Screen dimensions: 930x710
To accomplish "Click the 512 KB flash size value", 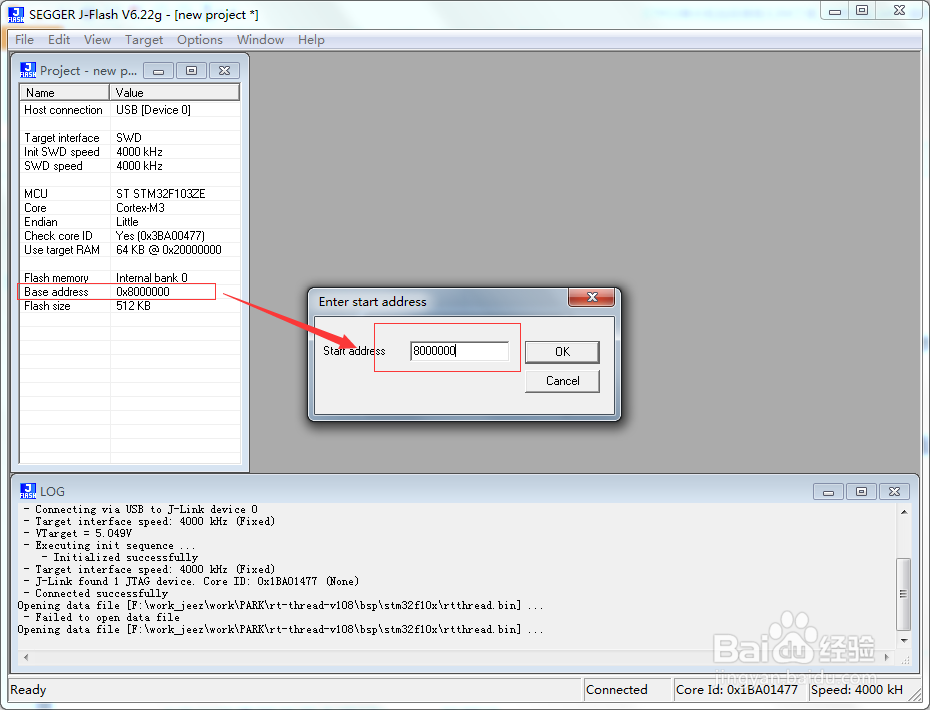I will click(x=133, y=306).
